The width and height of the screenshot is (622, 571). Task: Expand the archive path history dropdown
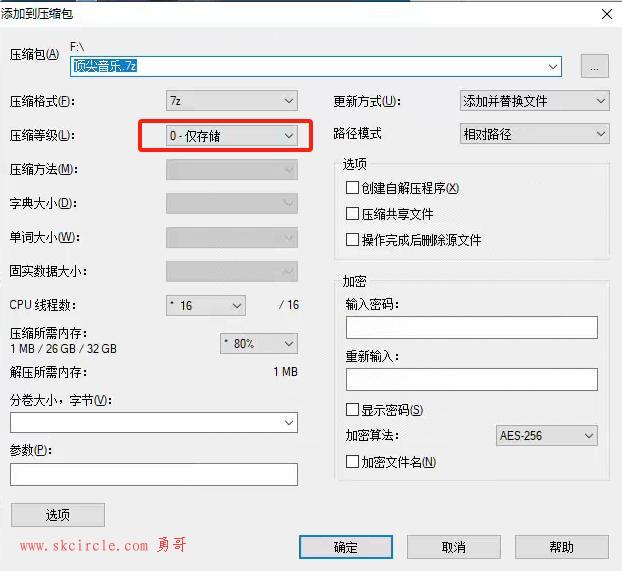tap(553, 67)
